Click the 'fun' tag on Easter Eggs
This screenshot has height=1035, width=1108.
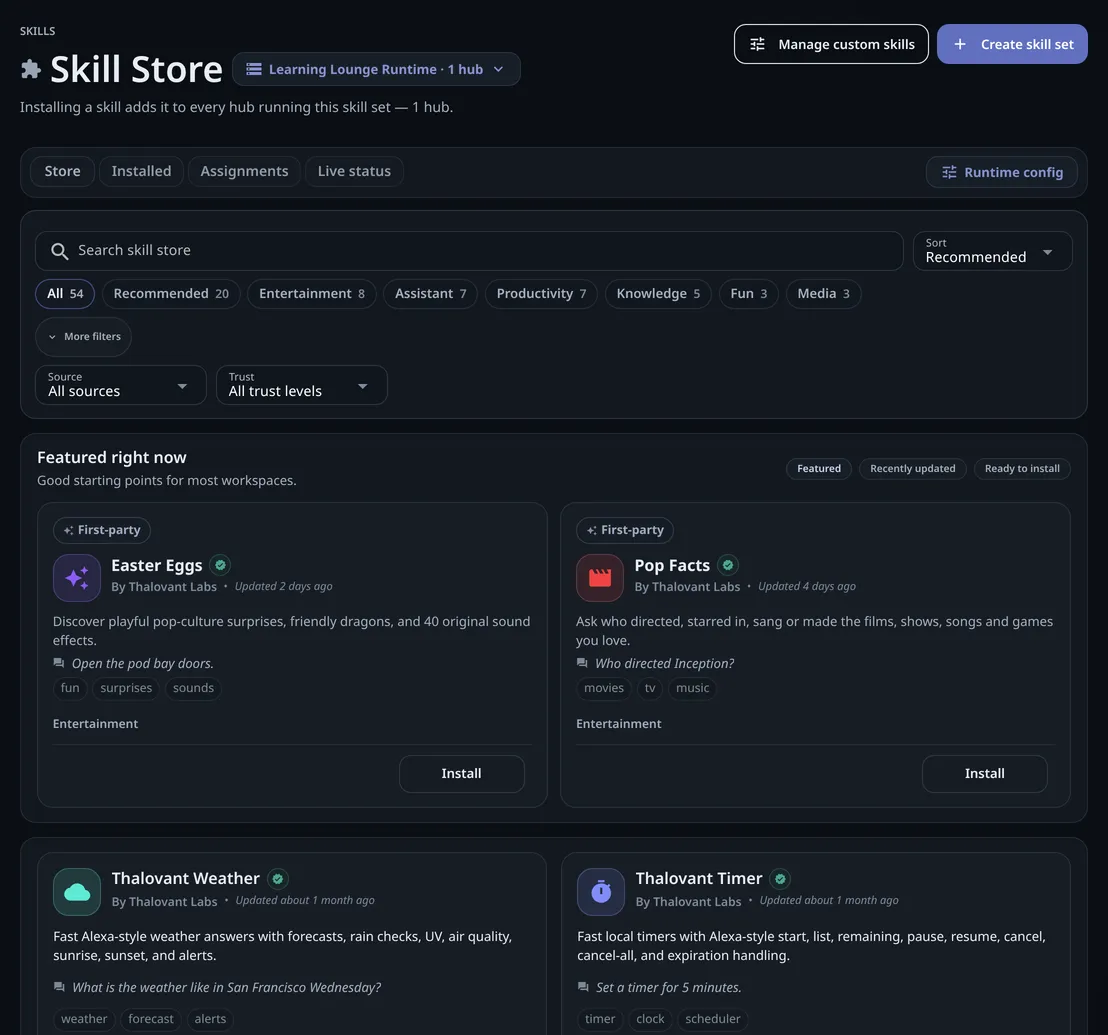click(x=70, y=688)
